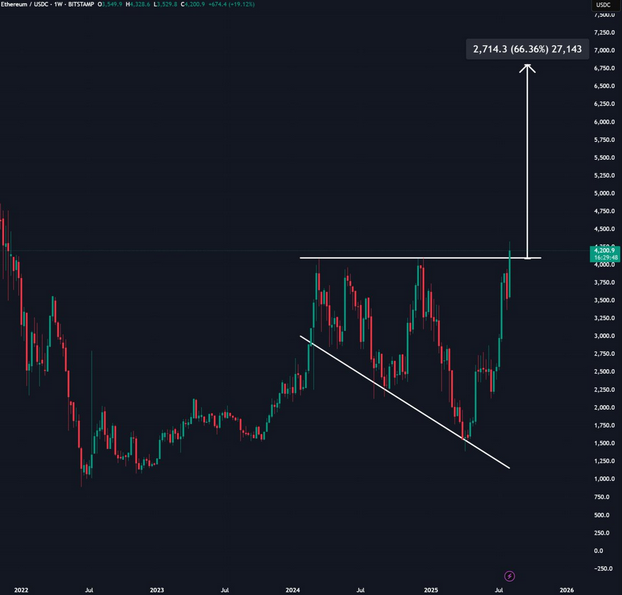Image resolution: width=622 pixels, height=595 pixels.
Task: Click the 2026 label on the time axis
Action: 566,590
